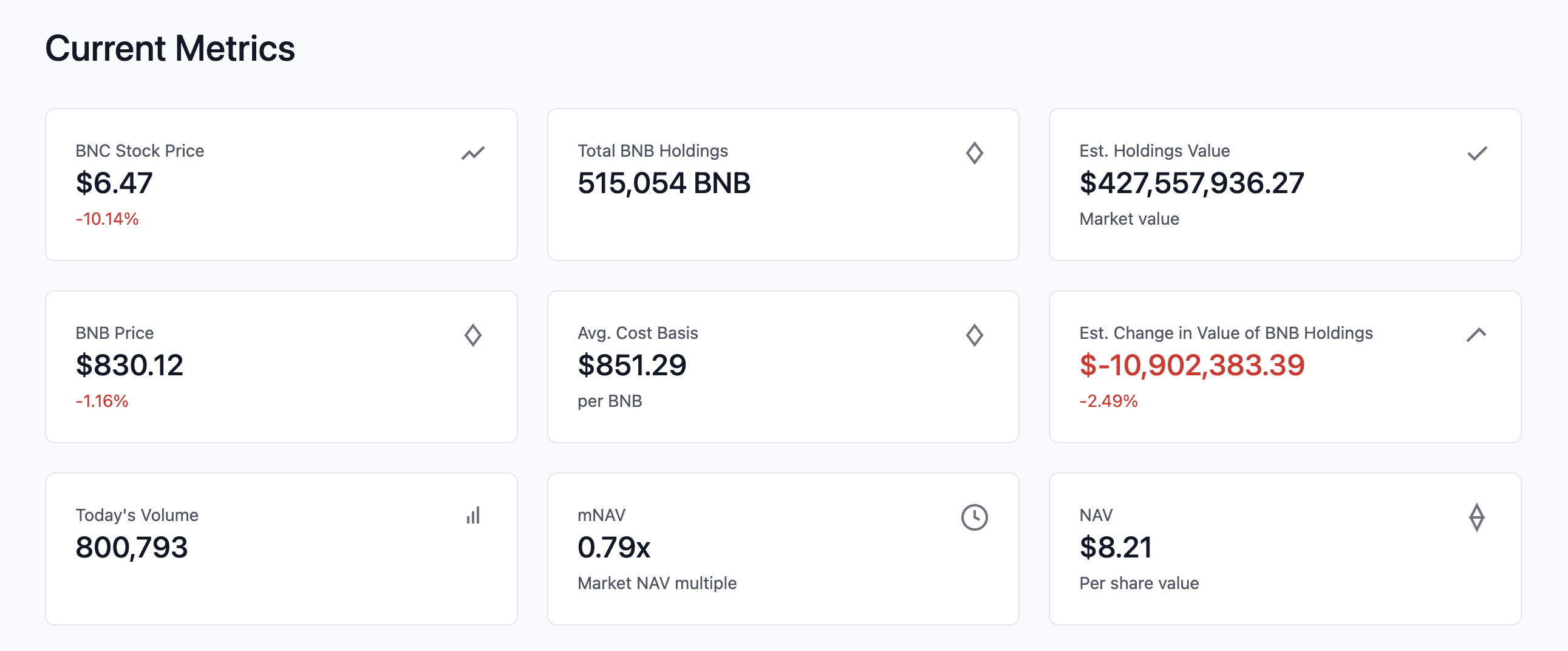Click the diamond icon on BNB Price card
Screen dimensions: 1568x651
coord(472,335)
